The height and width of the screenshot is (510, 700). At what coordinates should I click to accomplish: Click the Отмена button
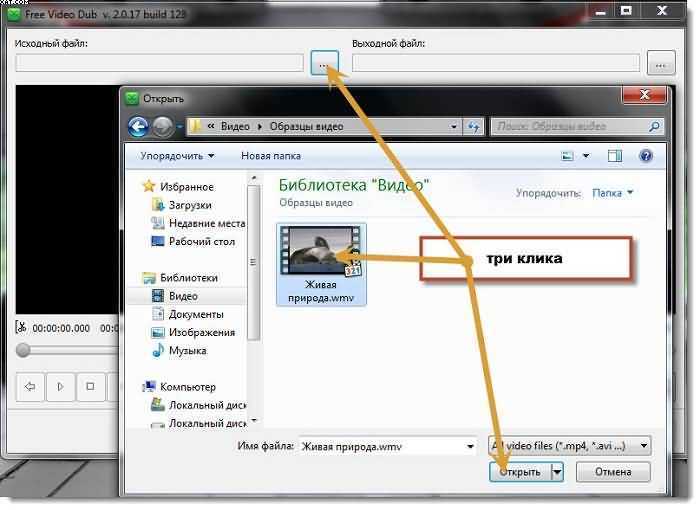coord(613,472)
